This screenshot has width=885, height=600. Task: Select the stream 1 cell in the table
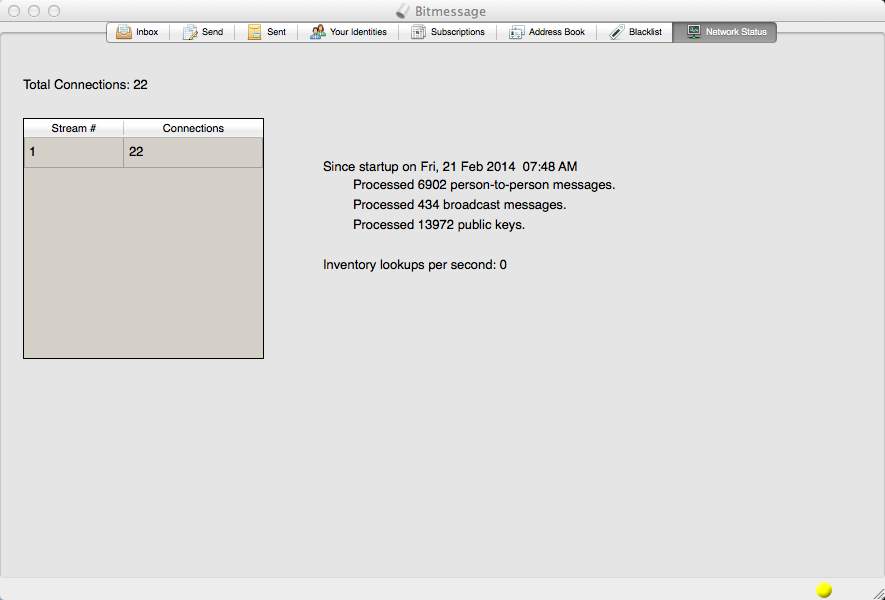[73, 152]
